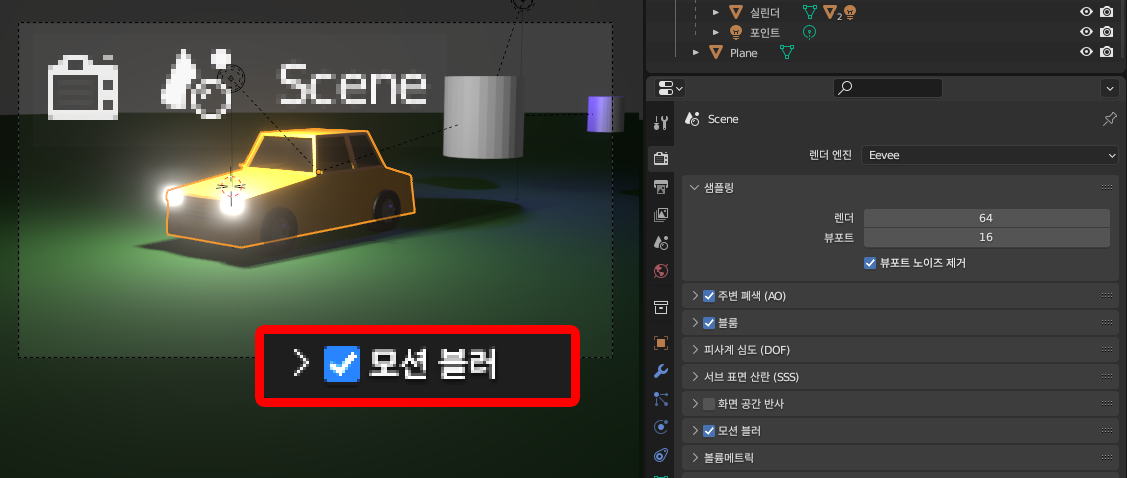Click the 샘플링 panel drag grip

coord(1106,188)
